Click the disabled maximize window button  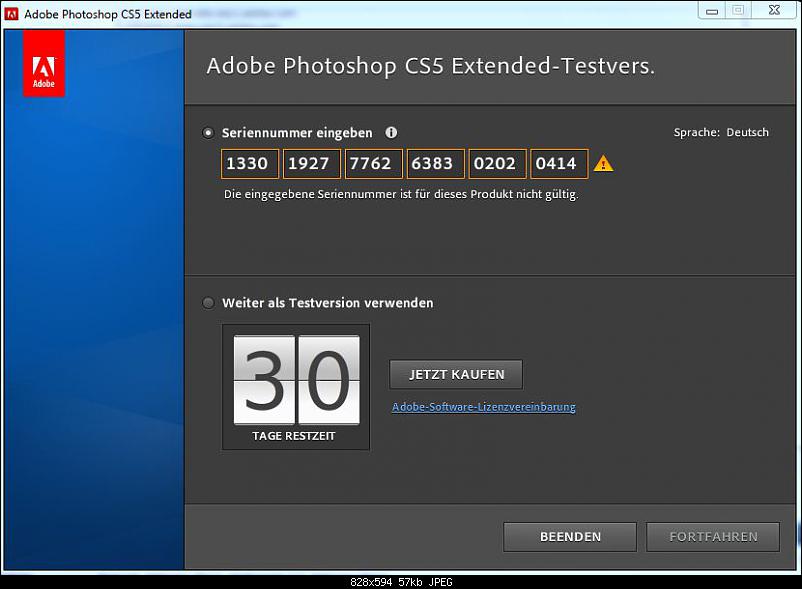tap(738, 10)
